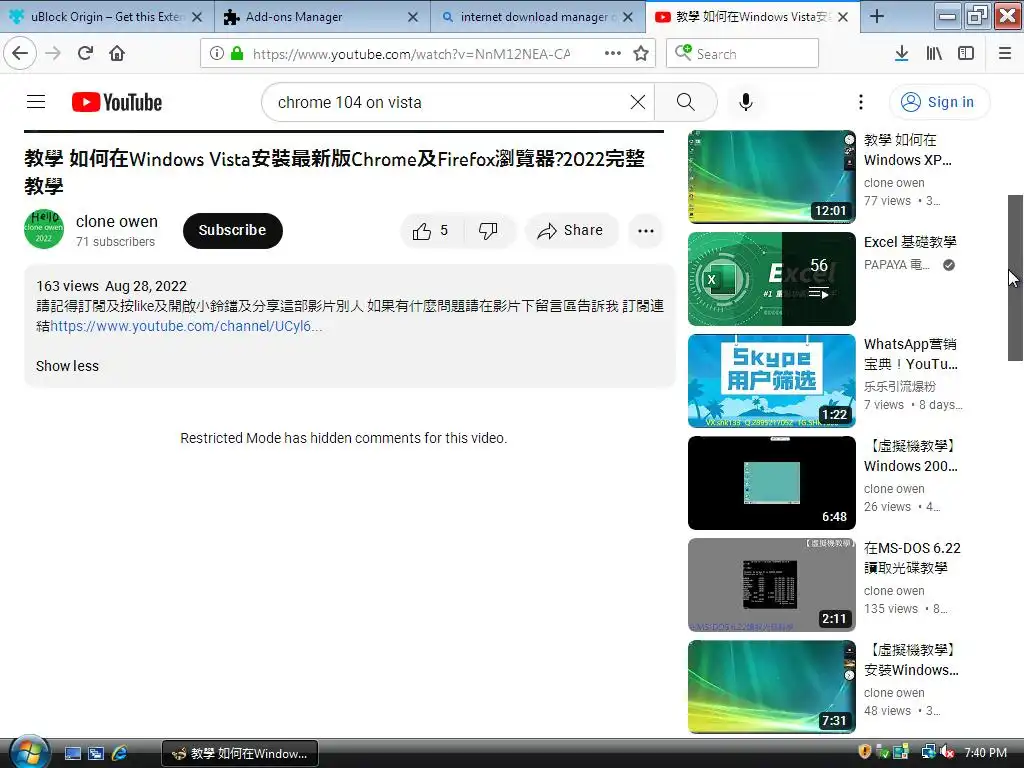Click the Firefox taskbar window button
Viewport: 1024px width, 768px height.
tap(240, 754)
